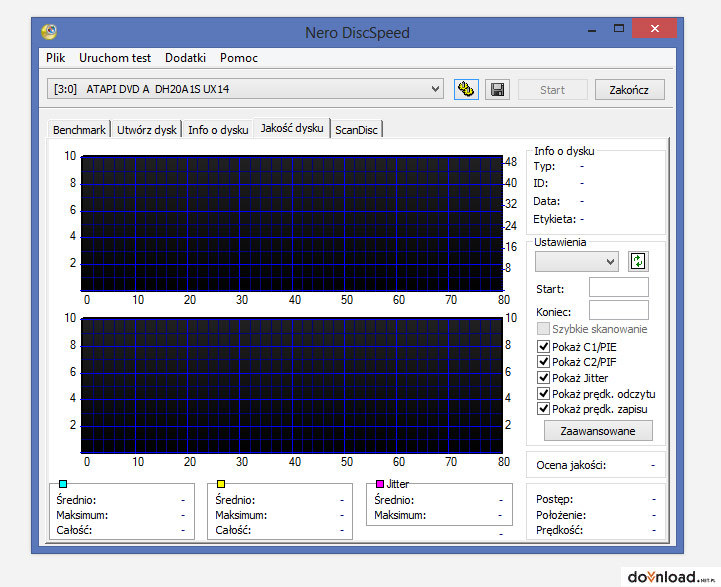Click the Nero DiscSpeed title bar app icon
This screenshot has height=587, width=721.
tap(49, 32)
